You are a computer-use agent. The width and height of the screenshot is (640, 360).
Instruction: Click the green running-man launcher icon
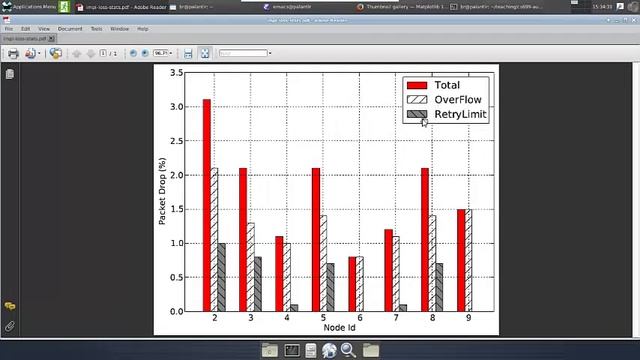(x=64, y=7)
